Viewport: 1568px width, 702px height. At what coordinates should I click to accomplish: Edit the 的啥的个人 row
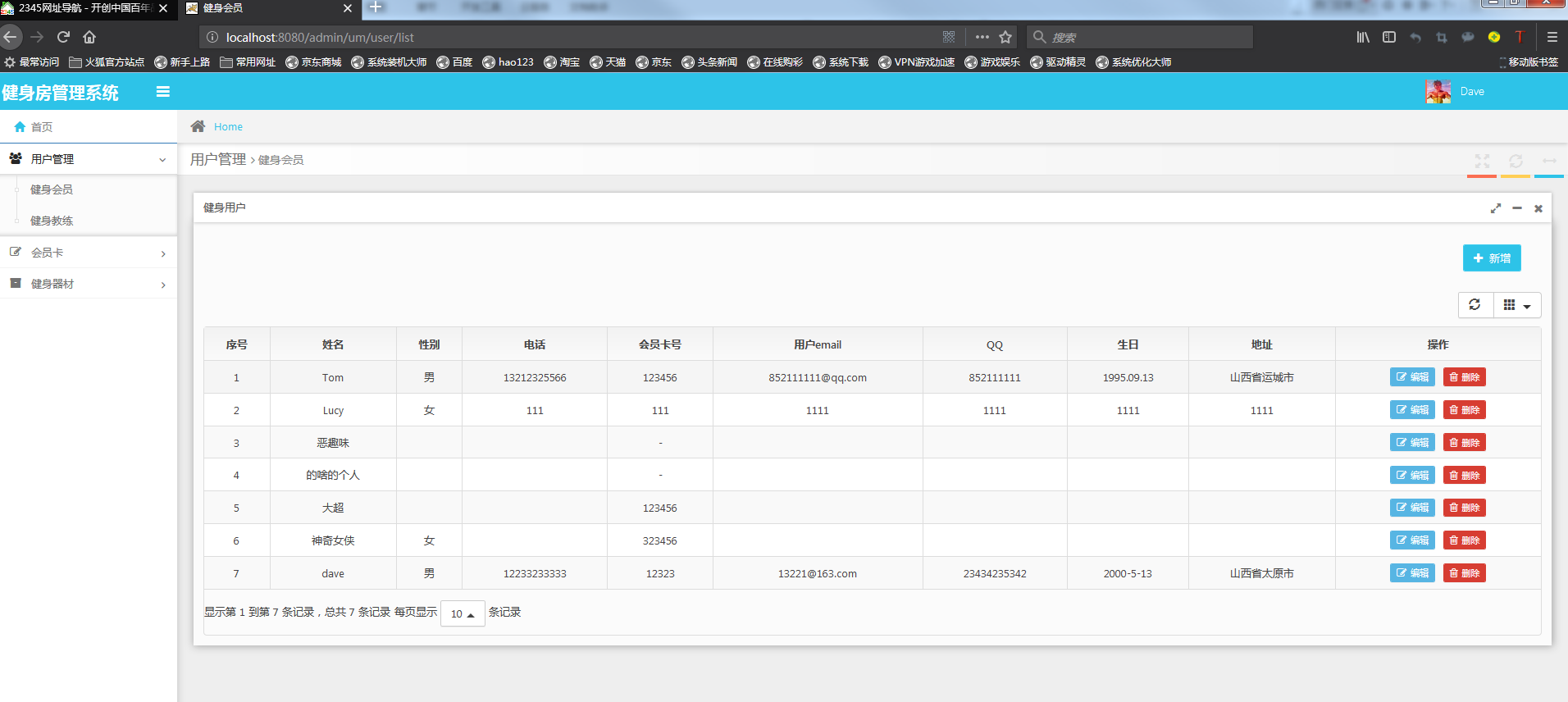coord(1412,476)
